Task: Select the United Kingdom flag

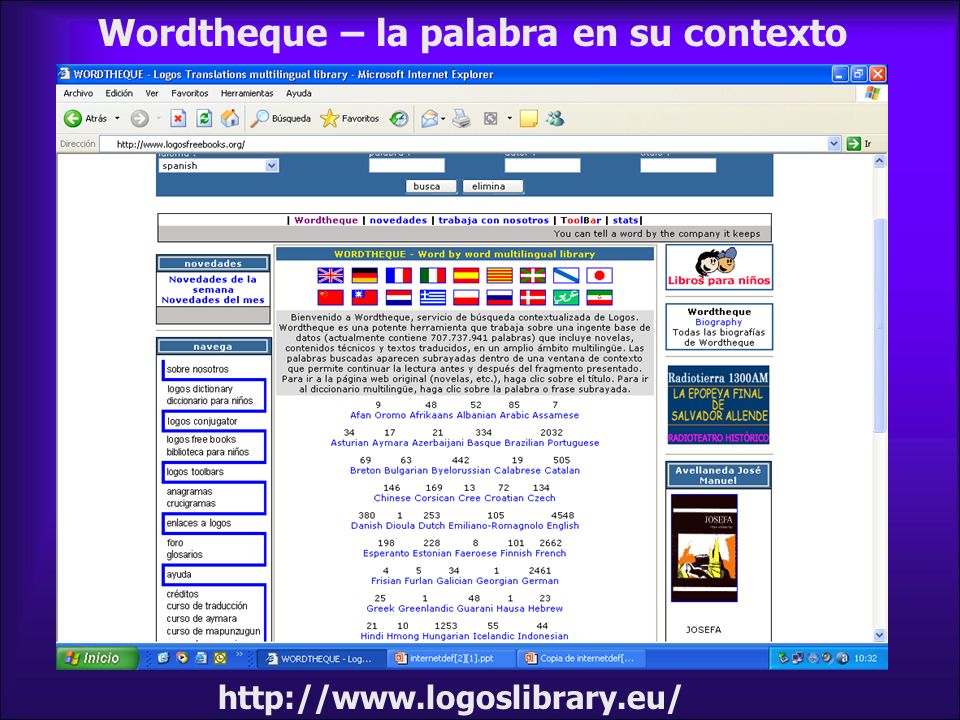Action: coord(331,276)
